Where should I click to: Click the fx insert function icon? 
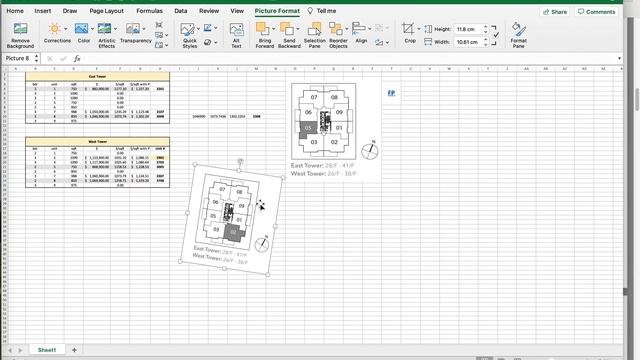[77, 59]
